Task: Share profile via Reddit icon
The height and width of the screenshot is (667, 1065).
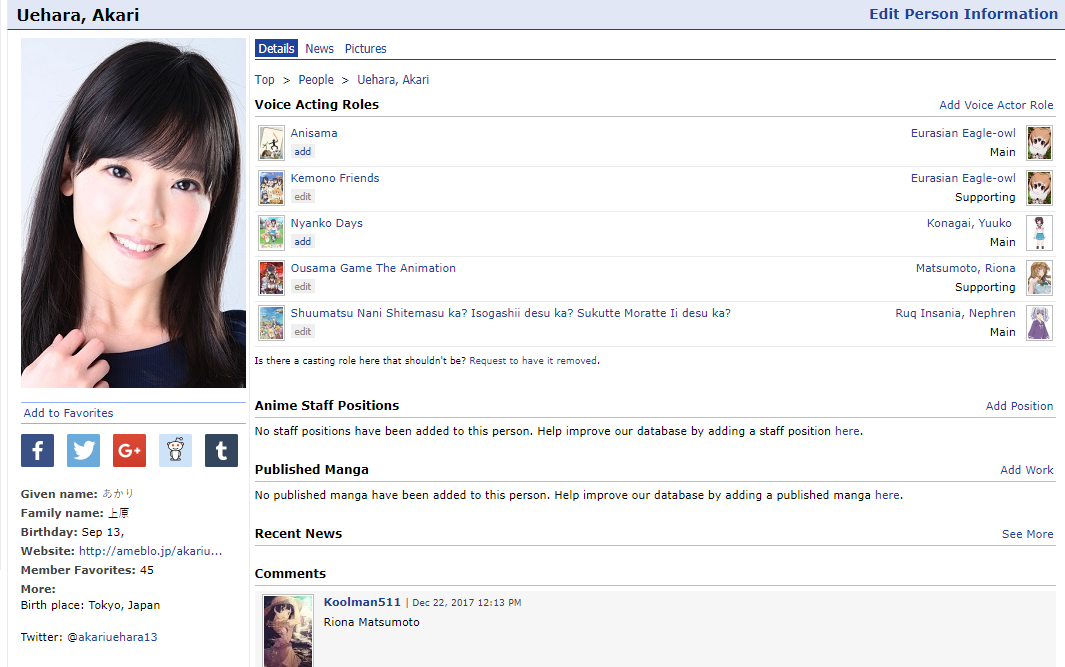Action: tap(175, 450)
